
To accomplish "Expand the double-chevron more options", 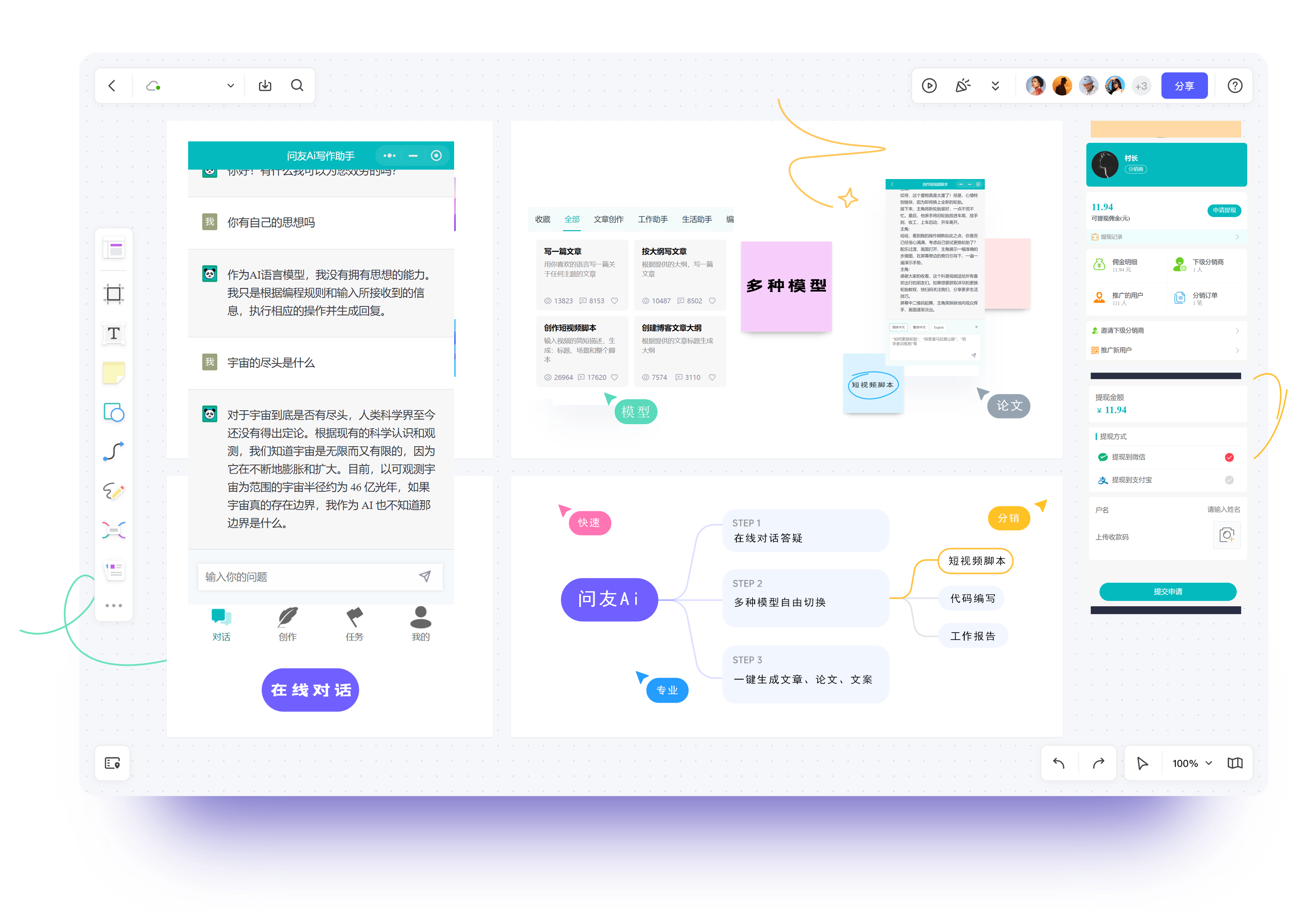I will click(x=995, y=86).
